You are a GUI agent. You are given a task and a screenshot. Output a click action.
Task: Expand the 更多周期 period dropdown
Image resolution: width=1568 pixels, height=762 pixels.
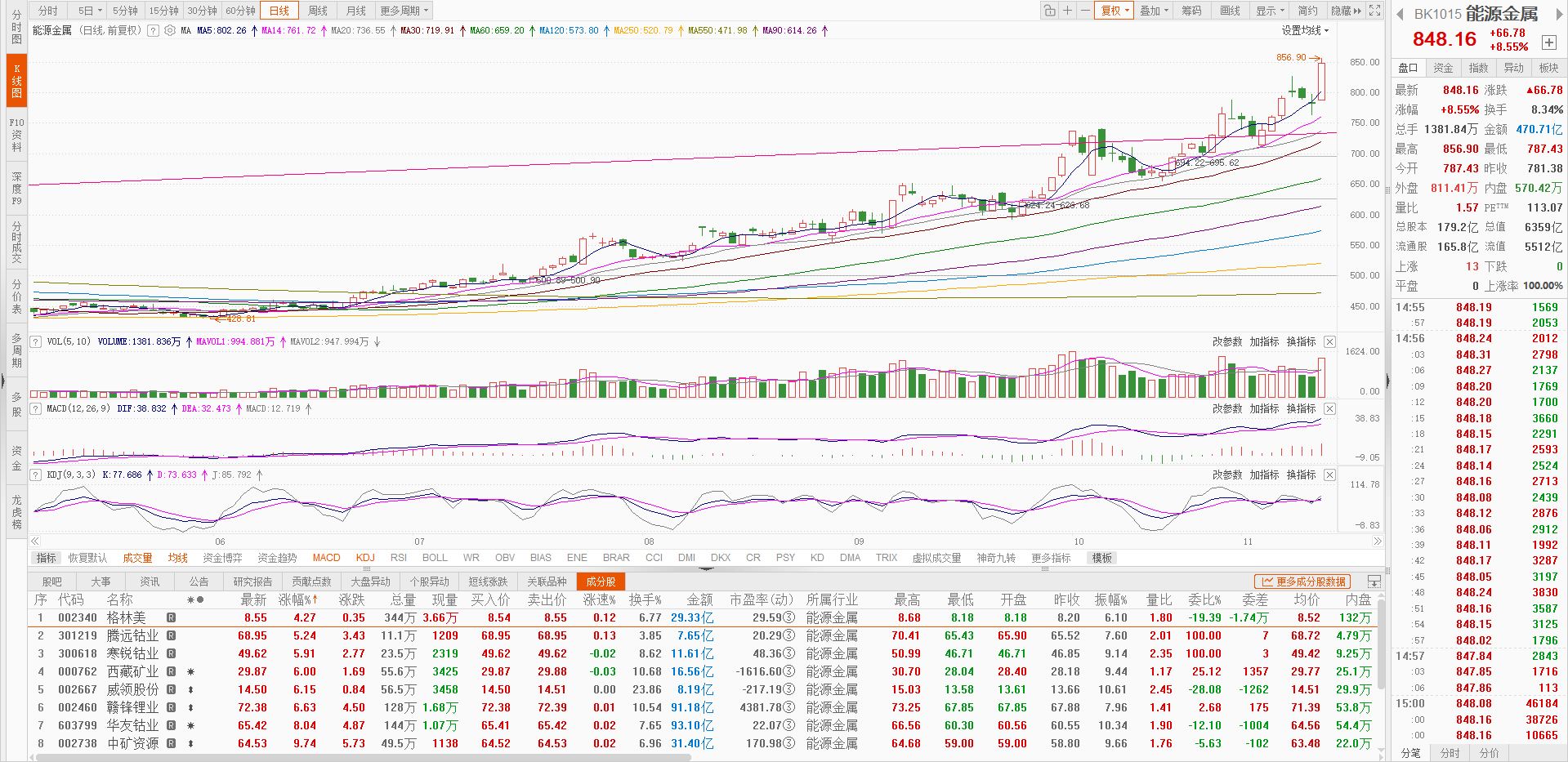(x=404, y=11)
